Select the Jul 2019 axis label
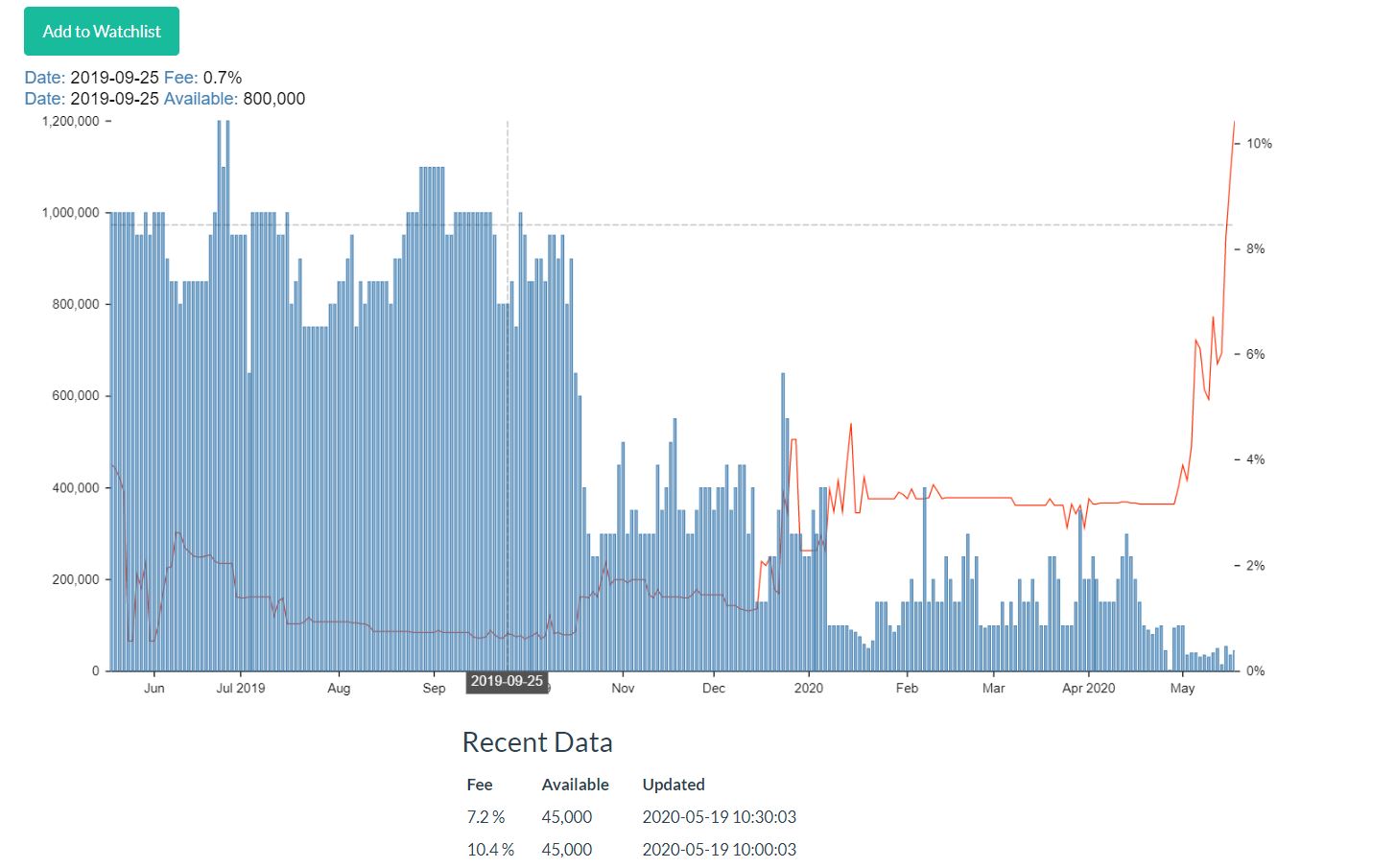This screenshot has width=1396, height=868. pos(240,688)
